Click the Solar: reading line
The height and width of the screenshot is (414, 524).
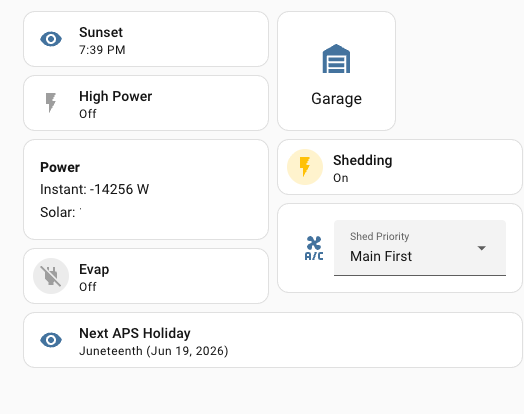pos(60,212)
